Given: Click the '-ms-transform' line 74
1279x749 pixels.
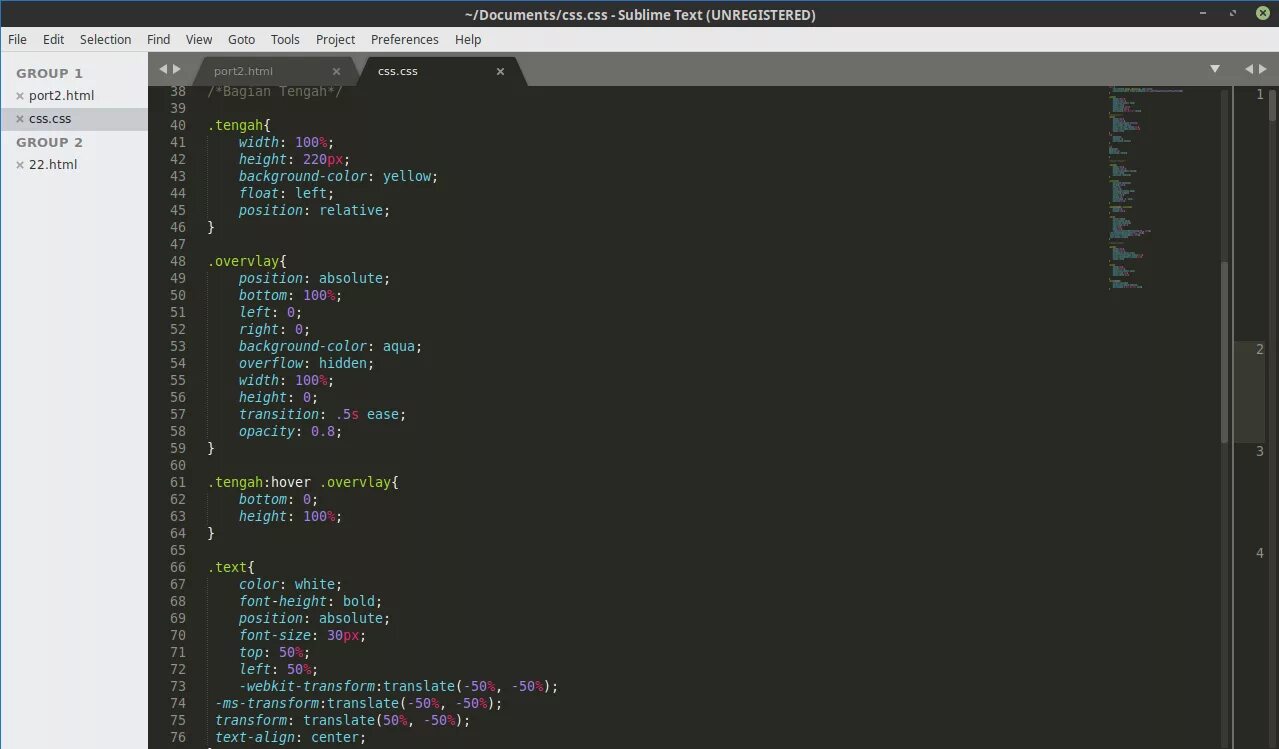Looking at the screenshot, I should click(x=359, y=703).
